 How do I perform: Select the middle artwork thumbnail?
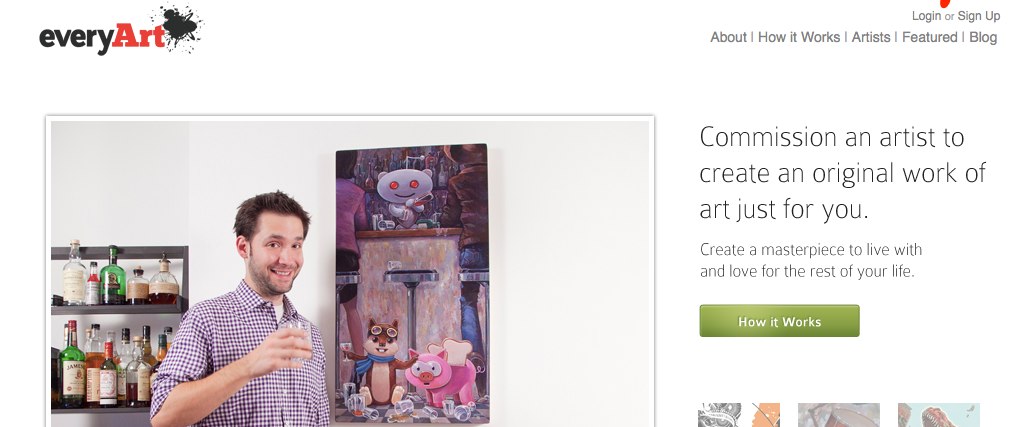(x=839, y=415)
